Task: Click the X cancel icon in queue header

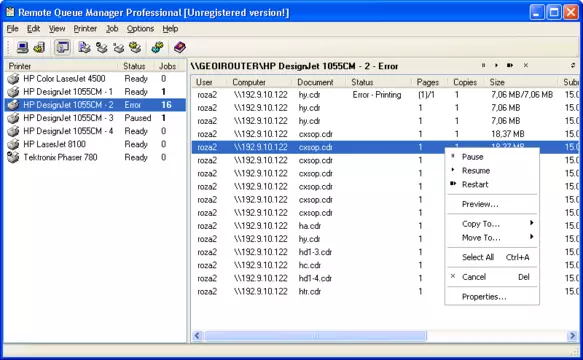Action: [x=526, y=65]
